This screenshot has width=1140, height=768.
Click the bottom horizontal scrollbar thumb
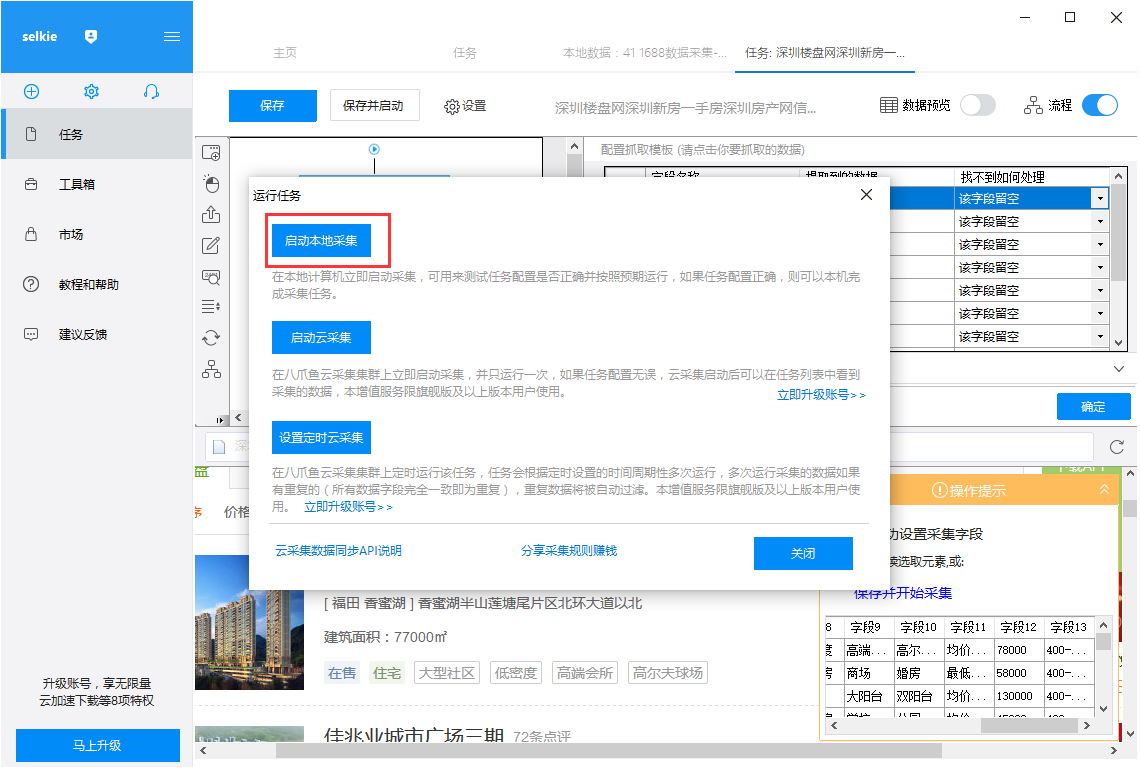pos(609,751)
